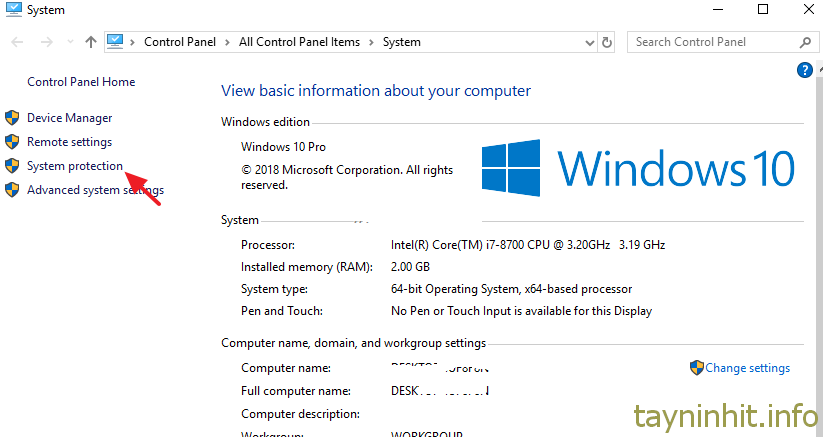Go up one level with Up arrow
This screenshot has width=823, height=437.
[91, 42]
